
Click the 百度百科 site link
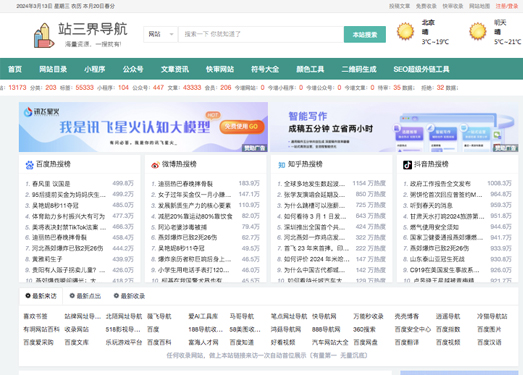click(x=159, y=343)
